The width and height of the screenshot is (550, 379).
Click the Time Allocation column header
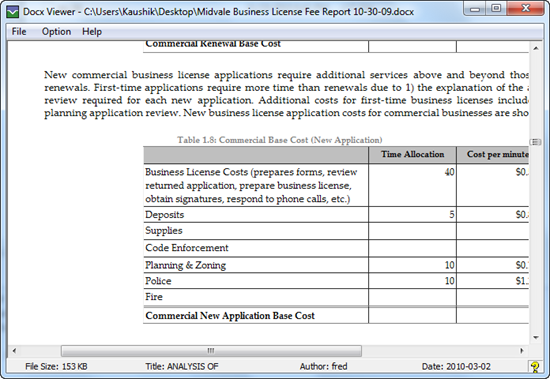[412, 154]
